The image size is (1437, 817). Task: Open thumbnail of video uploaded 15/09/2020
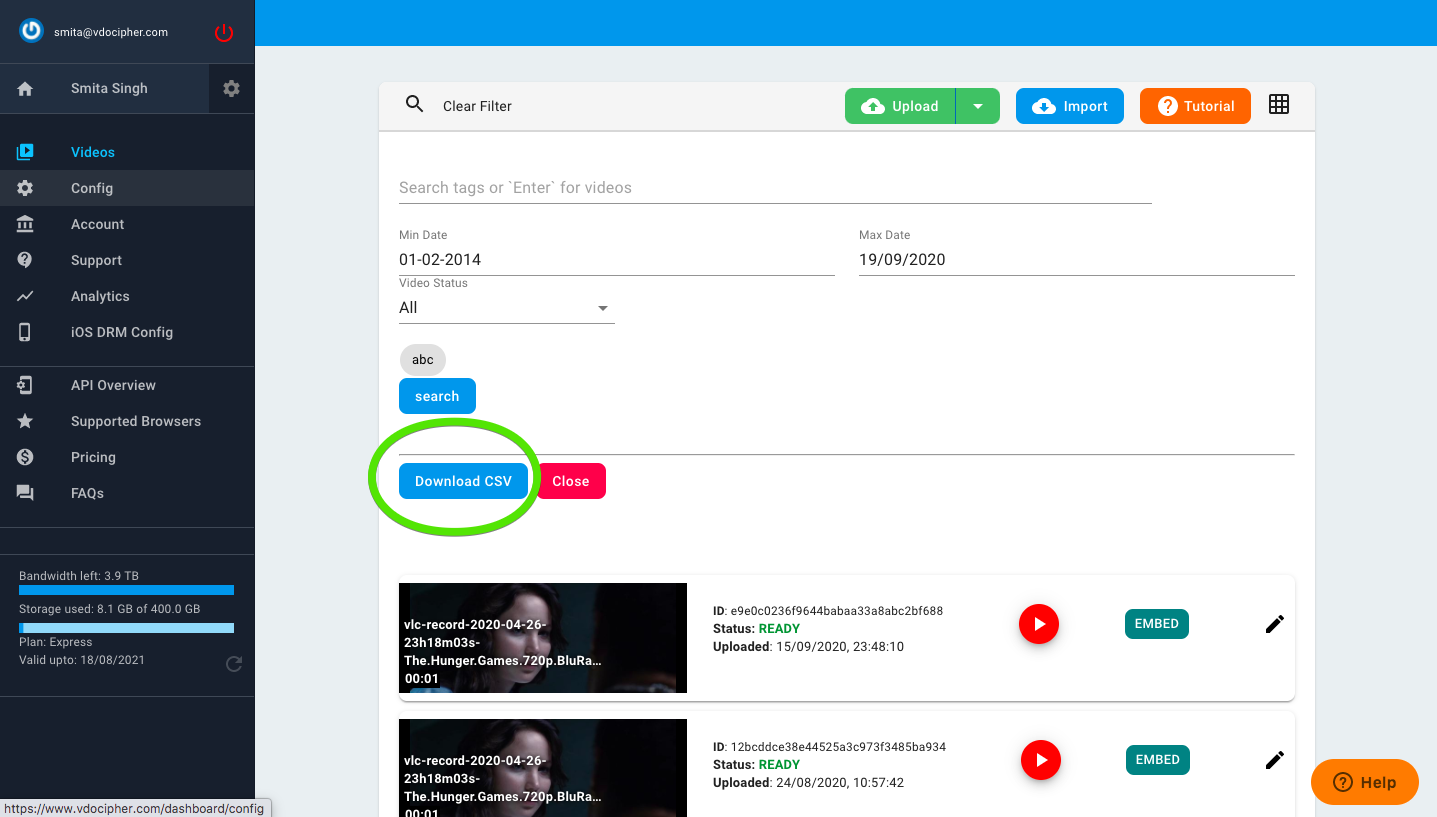[x=543, y=638]
